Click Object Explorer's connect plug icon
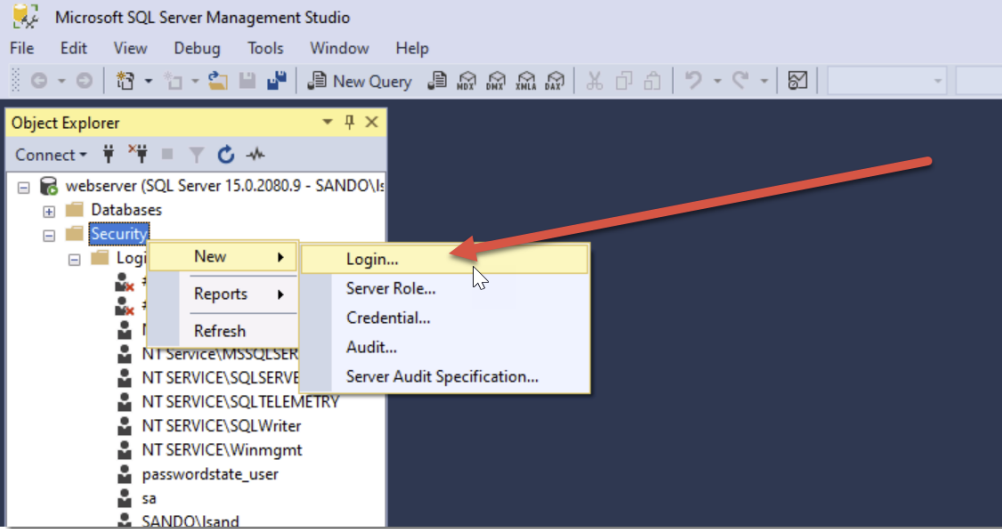This screenshot has height=529, width=1002. click(109, 154)
